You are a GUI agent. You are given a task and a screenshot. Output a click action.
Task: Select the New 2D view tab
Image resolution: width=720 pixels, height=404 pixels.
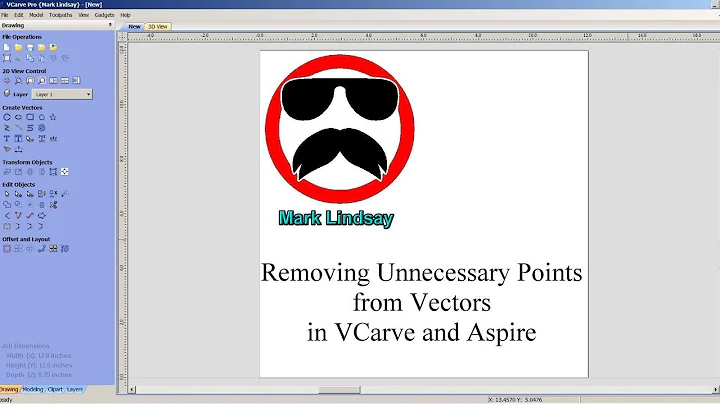click(x=134, y=27)
